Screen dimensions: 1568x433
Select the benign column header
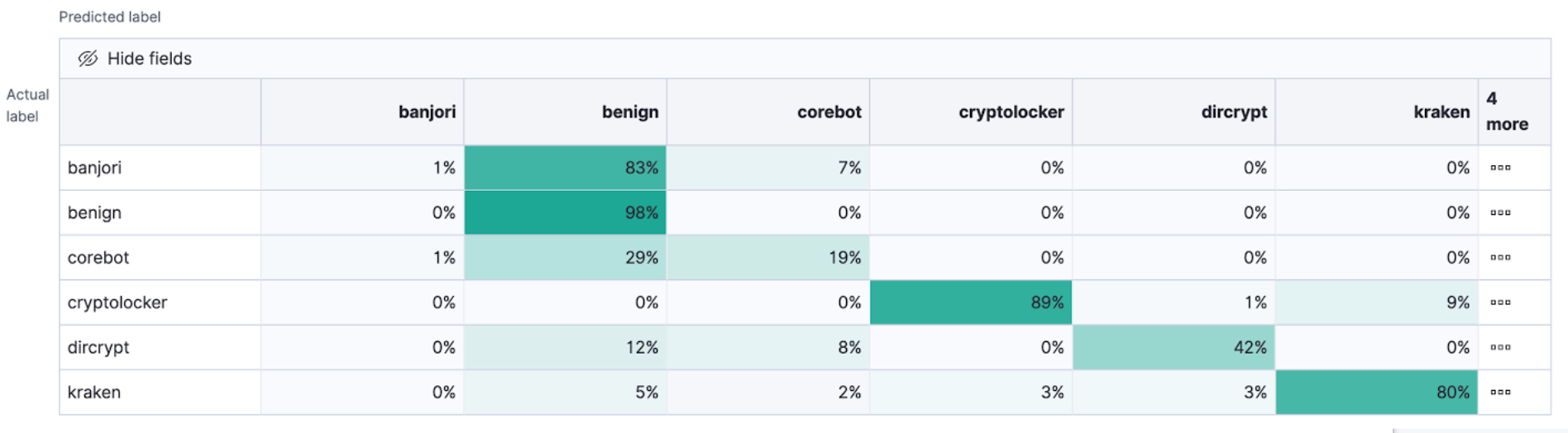click(629, 112)
